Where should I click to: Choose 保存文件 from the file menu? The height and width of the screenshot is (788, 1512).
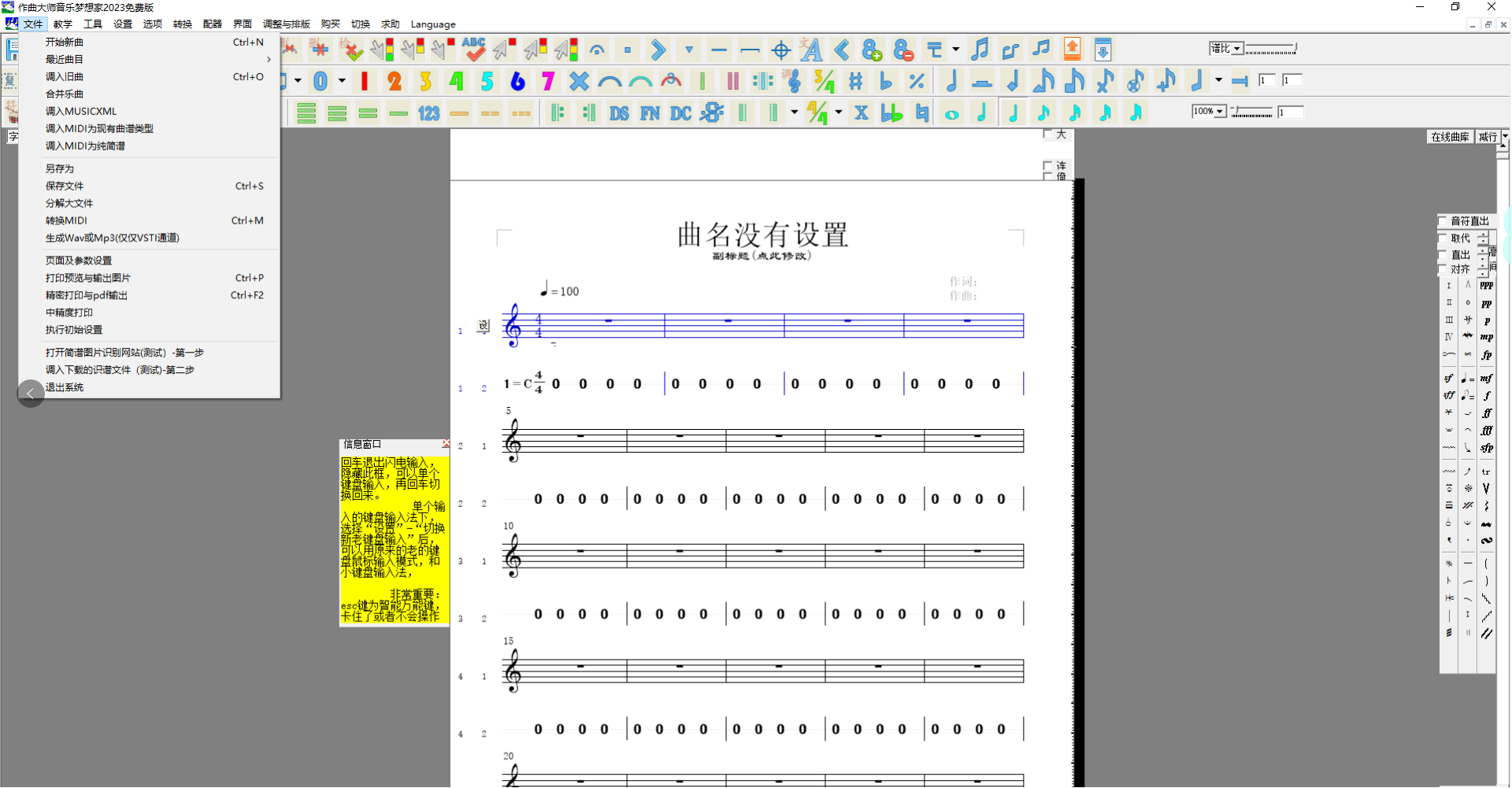[65, 186]
